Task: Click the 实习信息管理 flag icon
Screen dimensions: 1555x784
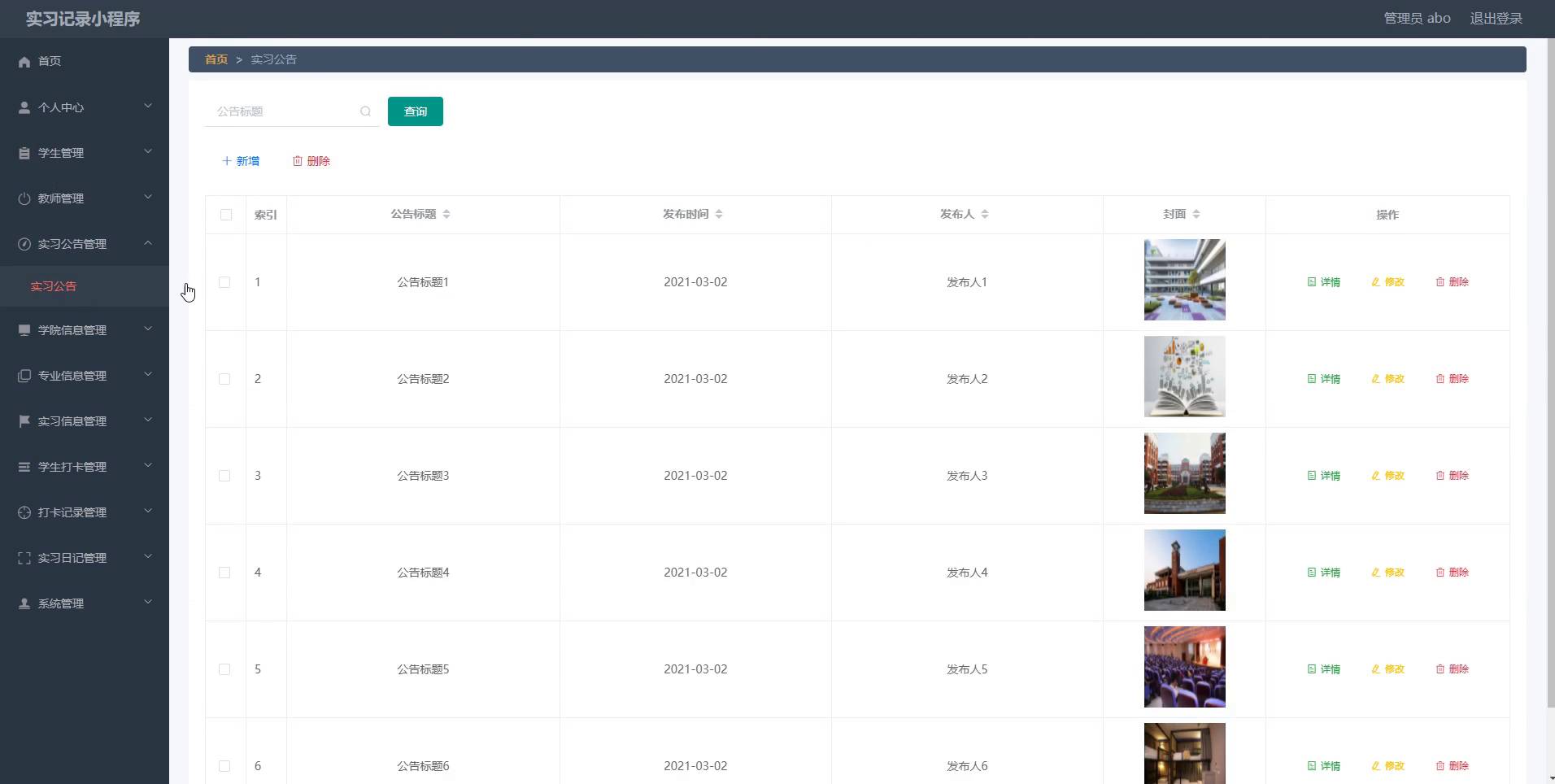Action: tap(24, 421)
